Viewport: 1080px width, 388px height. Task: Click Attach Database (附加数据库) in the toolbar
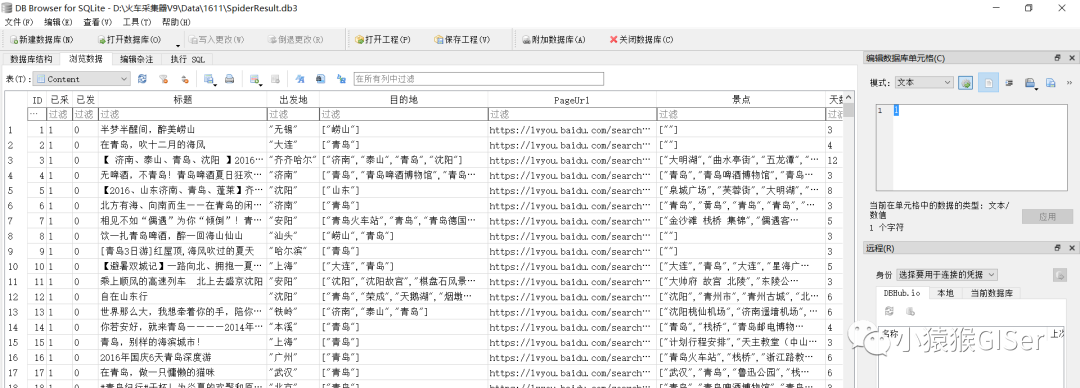553,39
